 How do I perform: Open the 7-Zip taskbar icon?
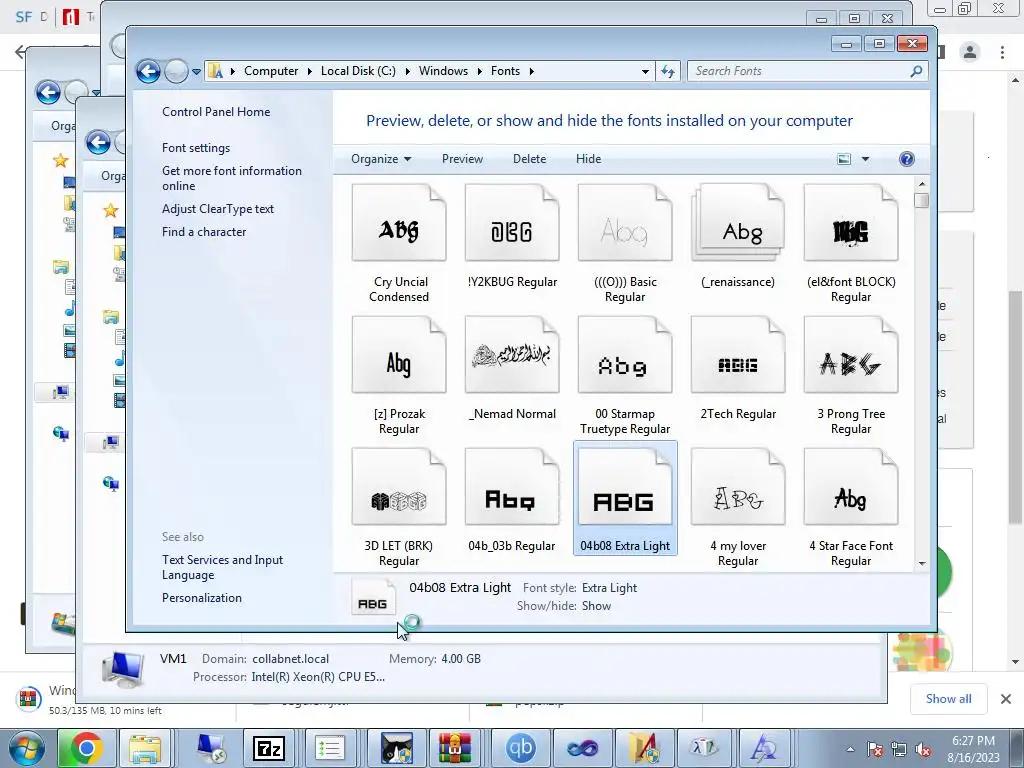268,748
